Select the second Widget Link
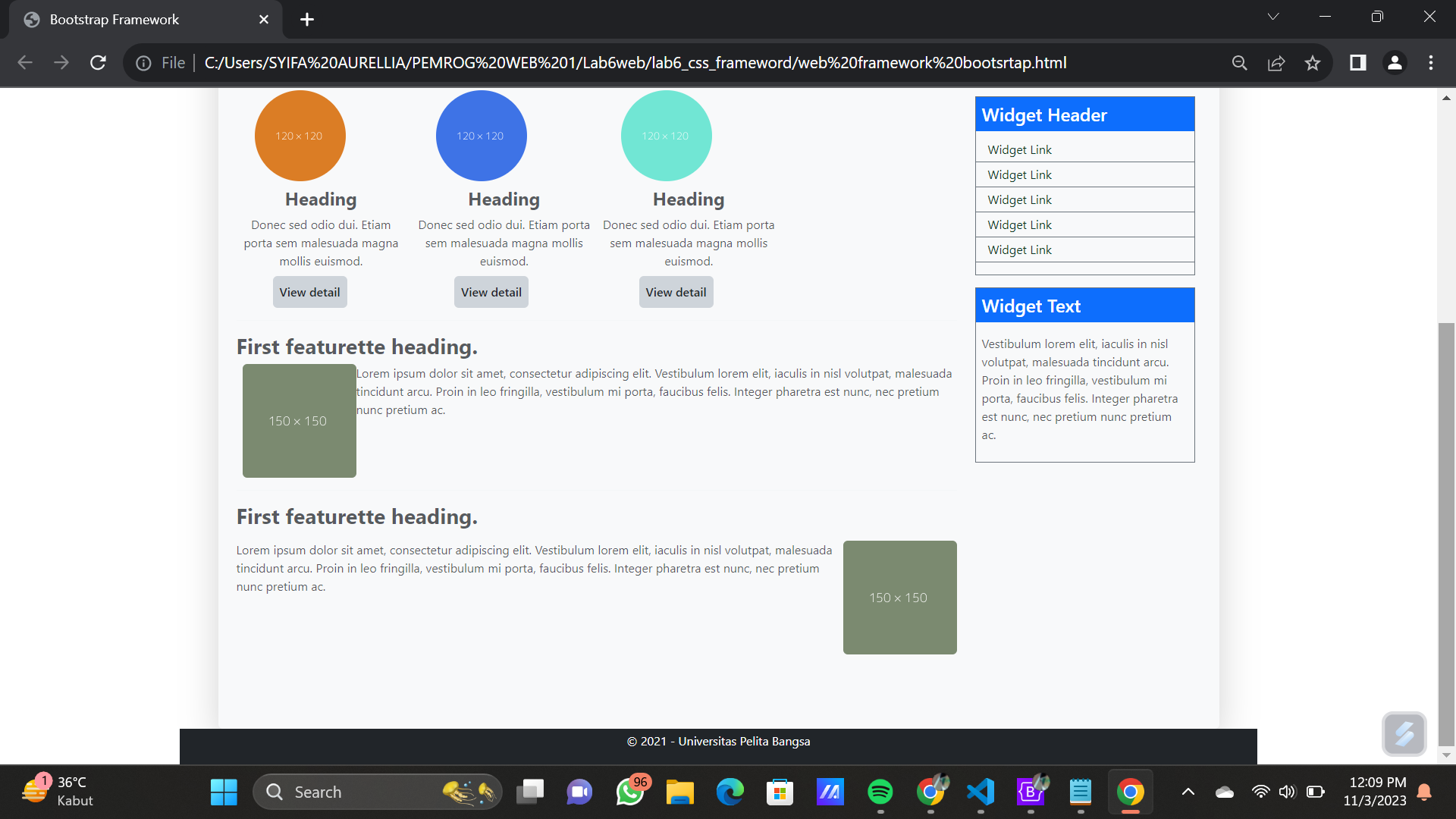The image size is (1456, 819). (x=1019, y=174)
